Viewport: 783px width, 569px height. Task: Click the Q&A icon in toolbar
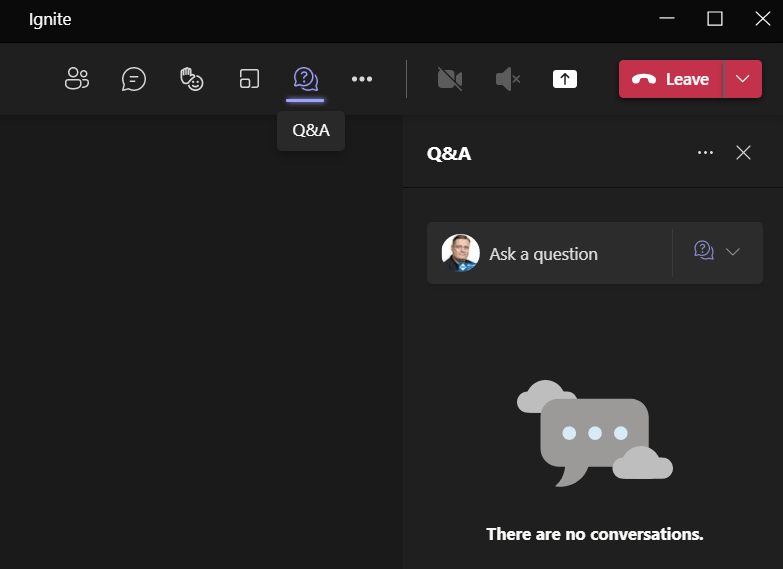tap(305, 79)
